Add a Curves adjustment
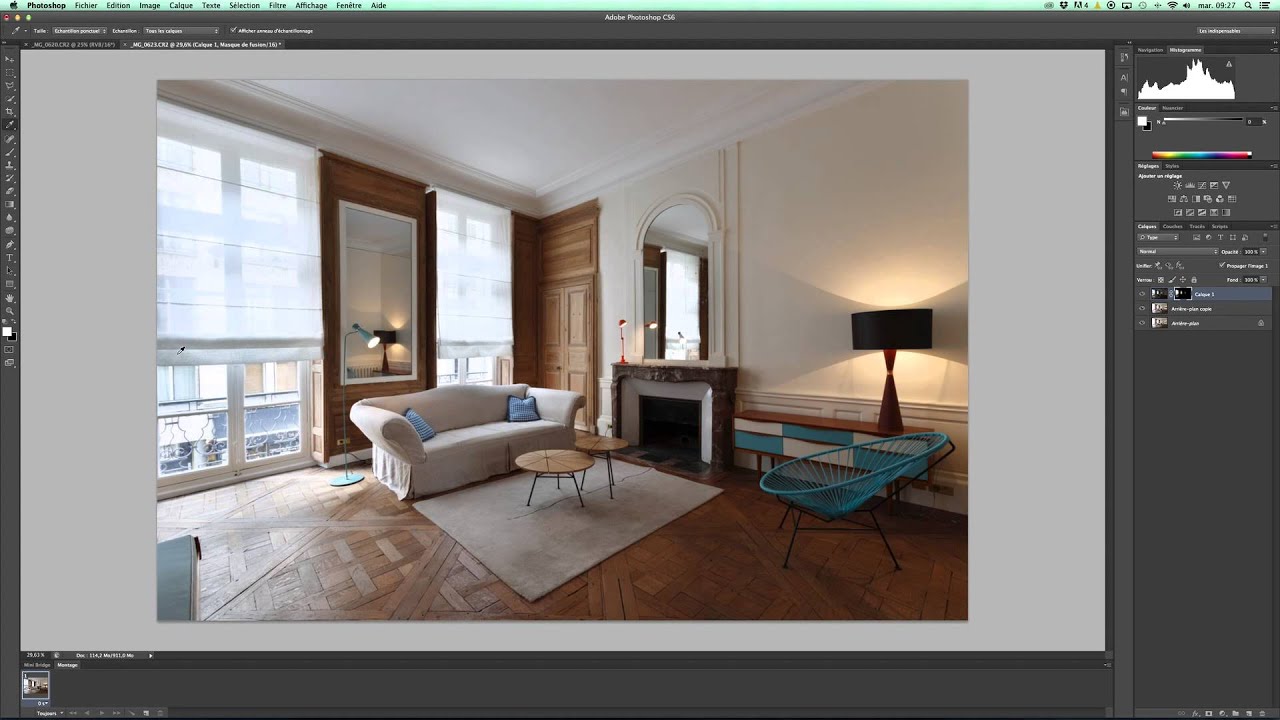This screenshot has width=1280, height=720. coord(1202,185)
